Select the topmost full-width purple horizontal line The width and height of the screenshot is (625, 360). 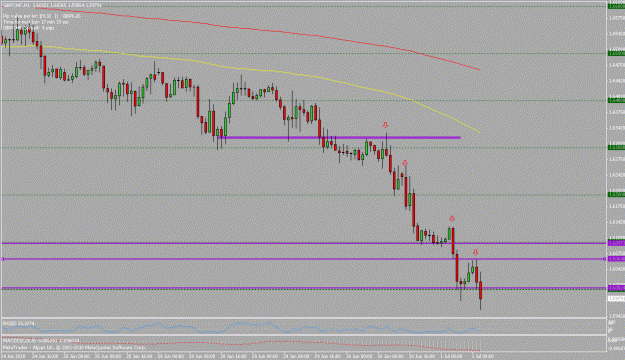(304, 243)
